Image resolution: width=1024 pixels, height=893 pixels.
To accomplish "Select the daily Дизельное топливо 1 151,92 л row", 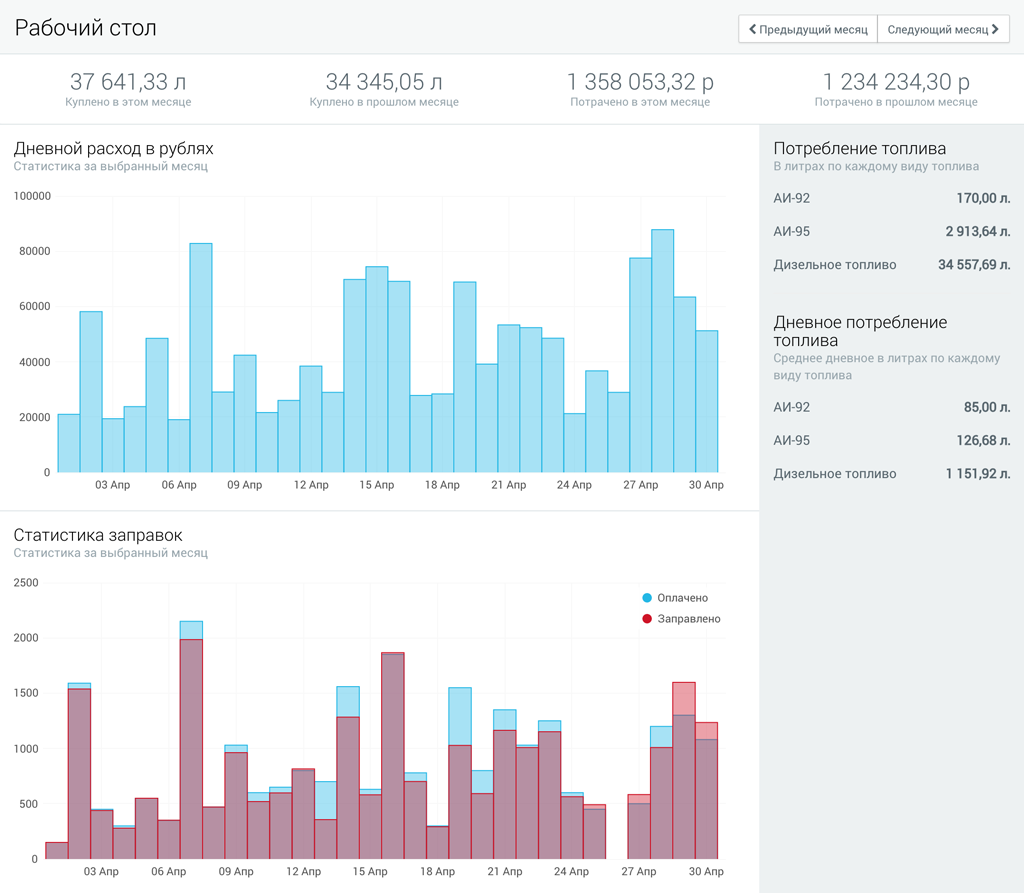I will click(891, 474).
